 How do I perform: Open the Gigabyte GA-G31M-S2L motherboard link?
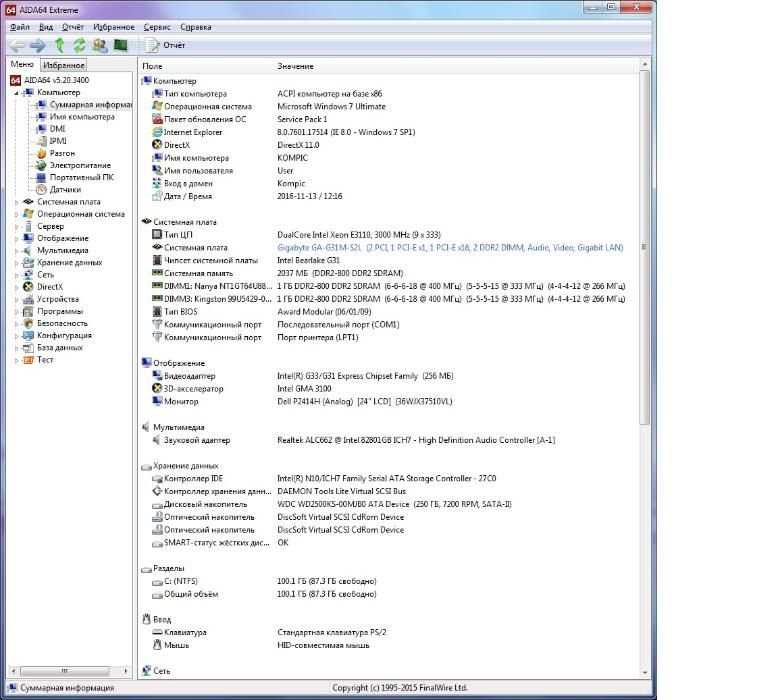450,248
